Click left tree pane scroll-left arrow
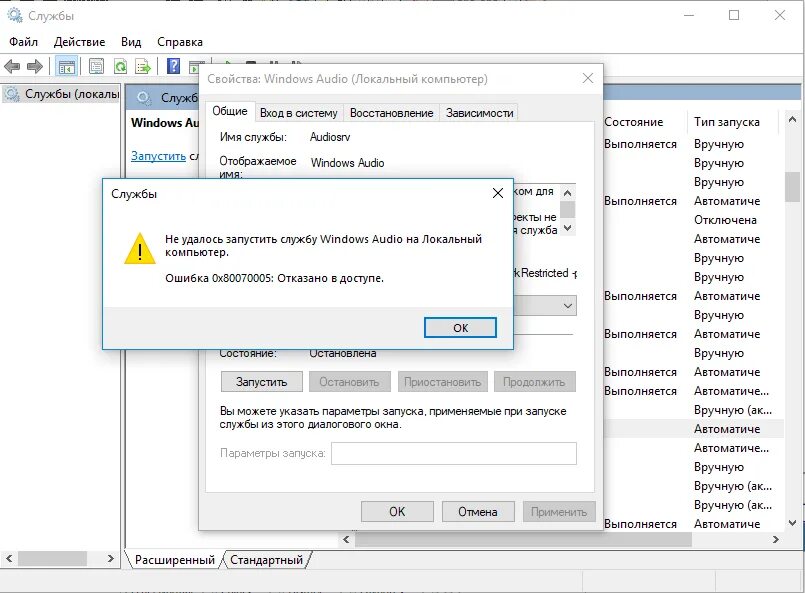This screenshot has width=805, height=593. click(9, 558)
